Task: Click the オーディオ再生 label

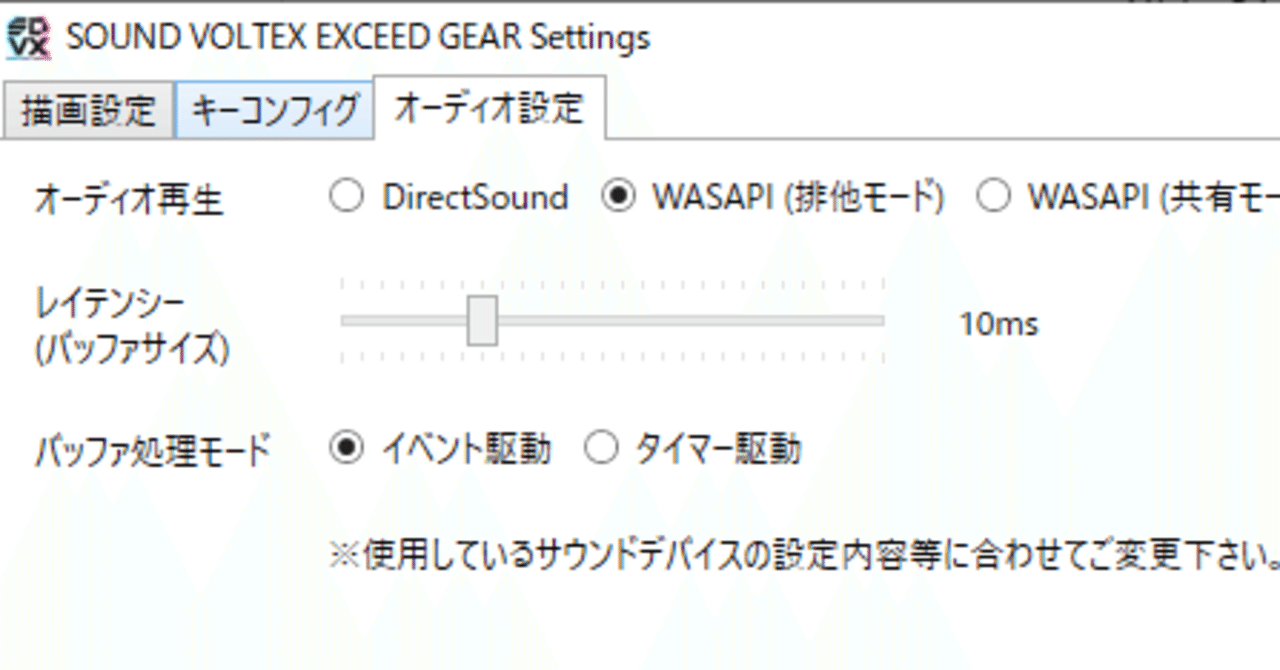Action: 129,200
